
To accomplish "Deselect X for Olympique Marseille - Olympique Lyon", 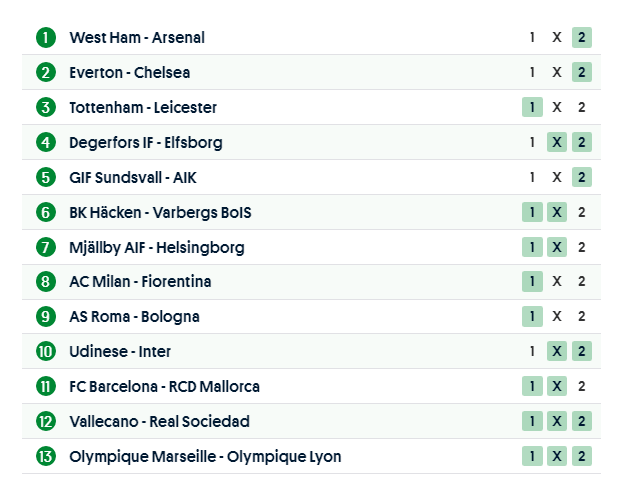I will click(557, 457).
